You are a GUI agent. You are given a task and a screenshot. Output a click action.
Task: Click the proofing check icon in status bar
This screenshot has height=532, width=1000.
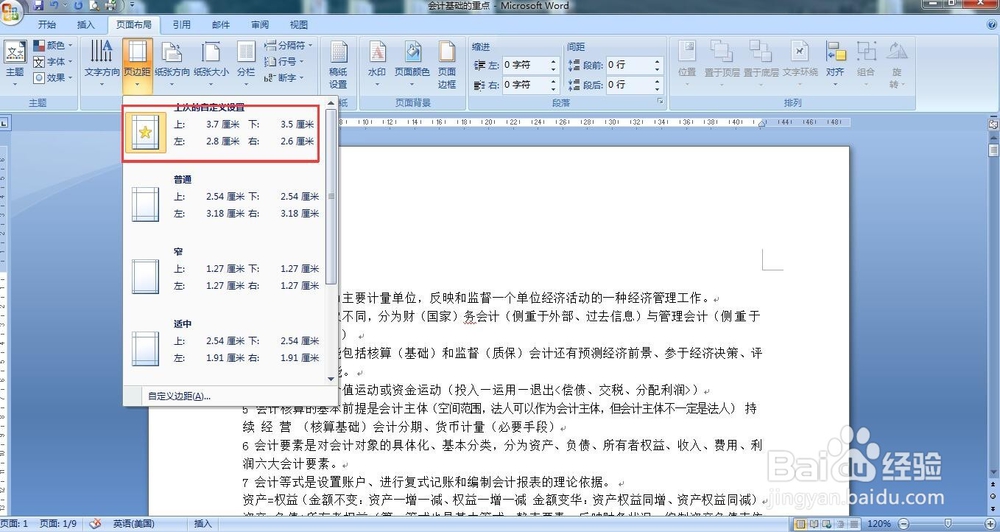pos(95,524)
